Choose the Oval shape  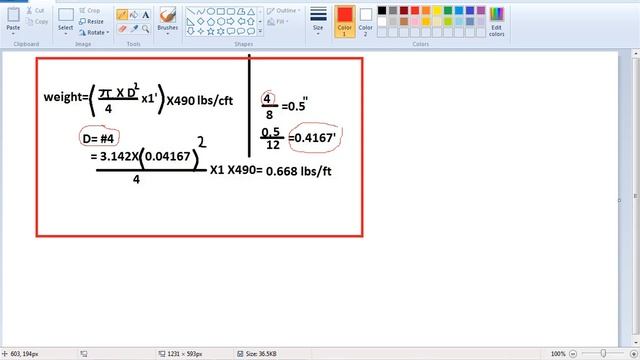211,11
